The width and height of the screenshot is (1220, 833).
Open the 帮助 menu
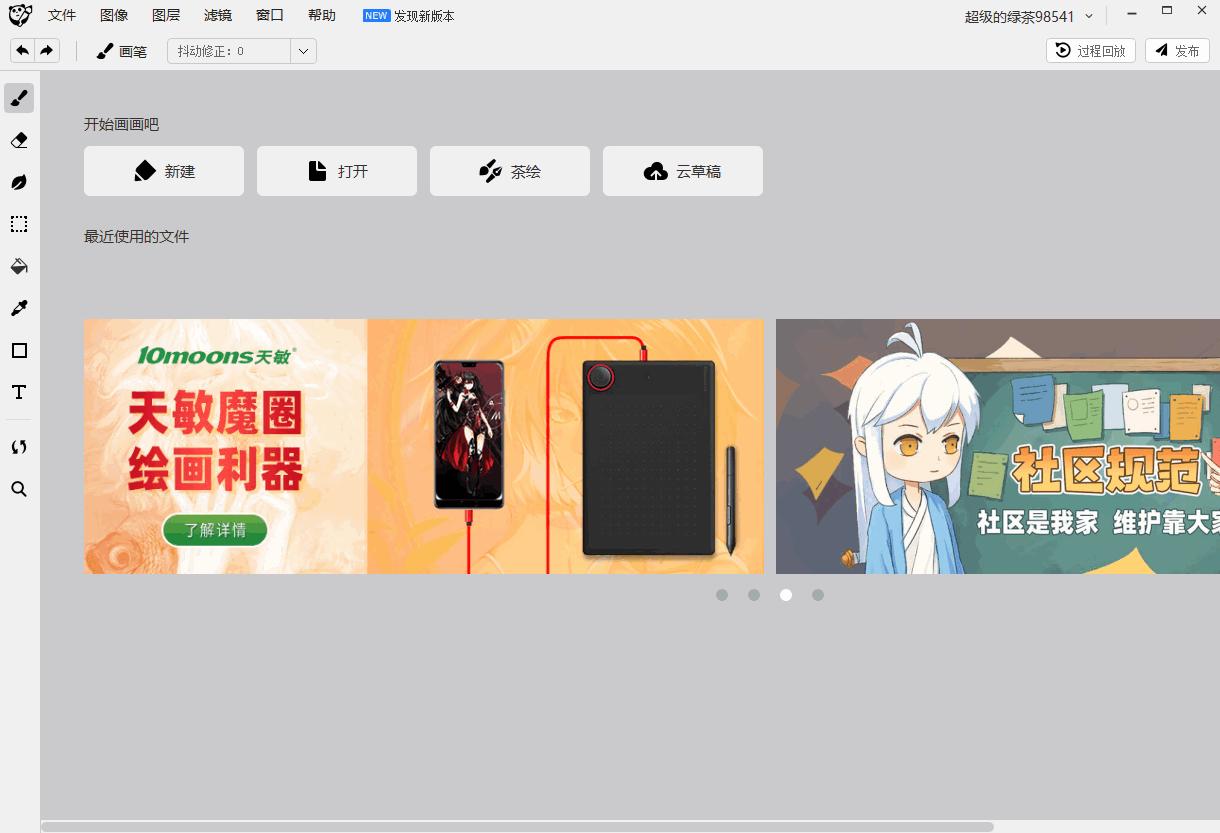tap(322, 16)
